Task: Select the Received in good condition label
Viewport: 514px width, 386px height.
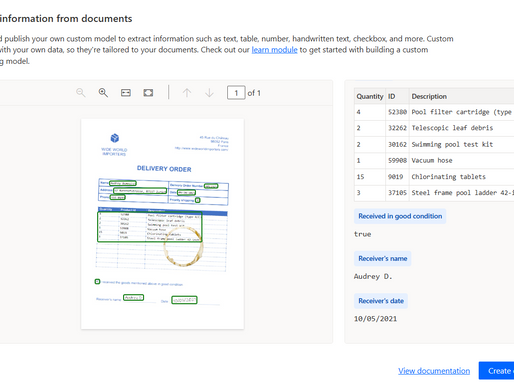Action: 400,216
